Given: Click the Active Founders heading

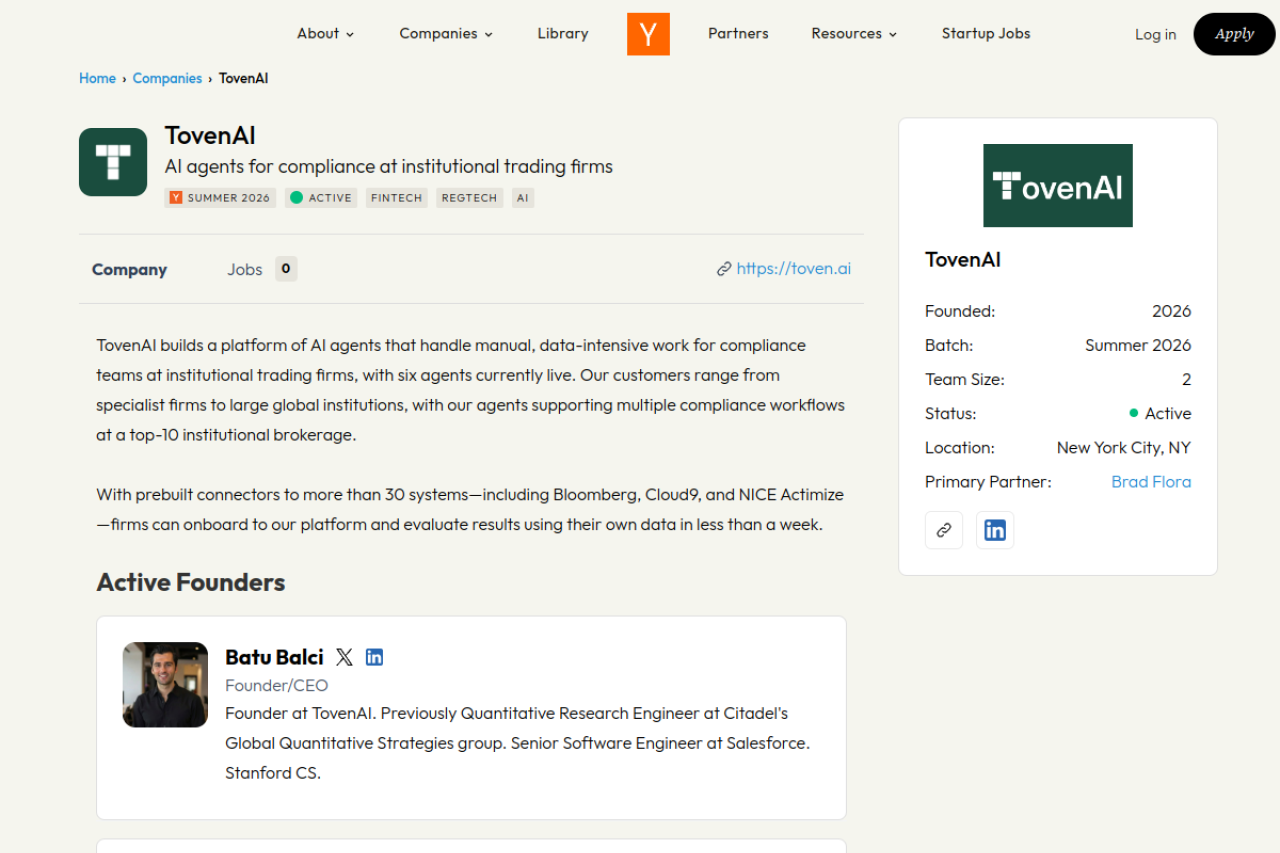Looking at the screenshot, I should (x=191, y=583).
